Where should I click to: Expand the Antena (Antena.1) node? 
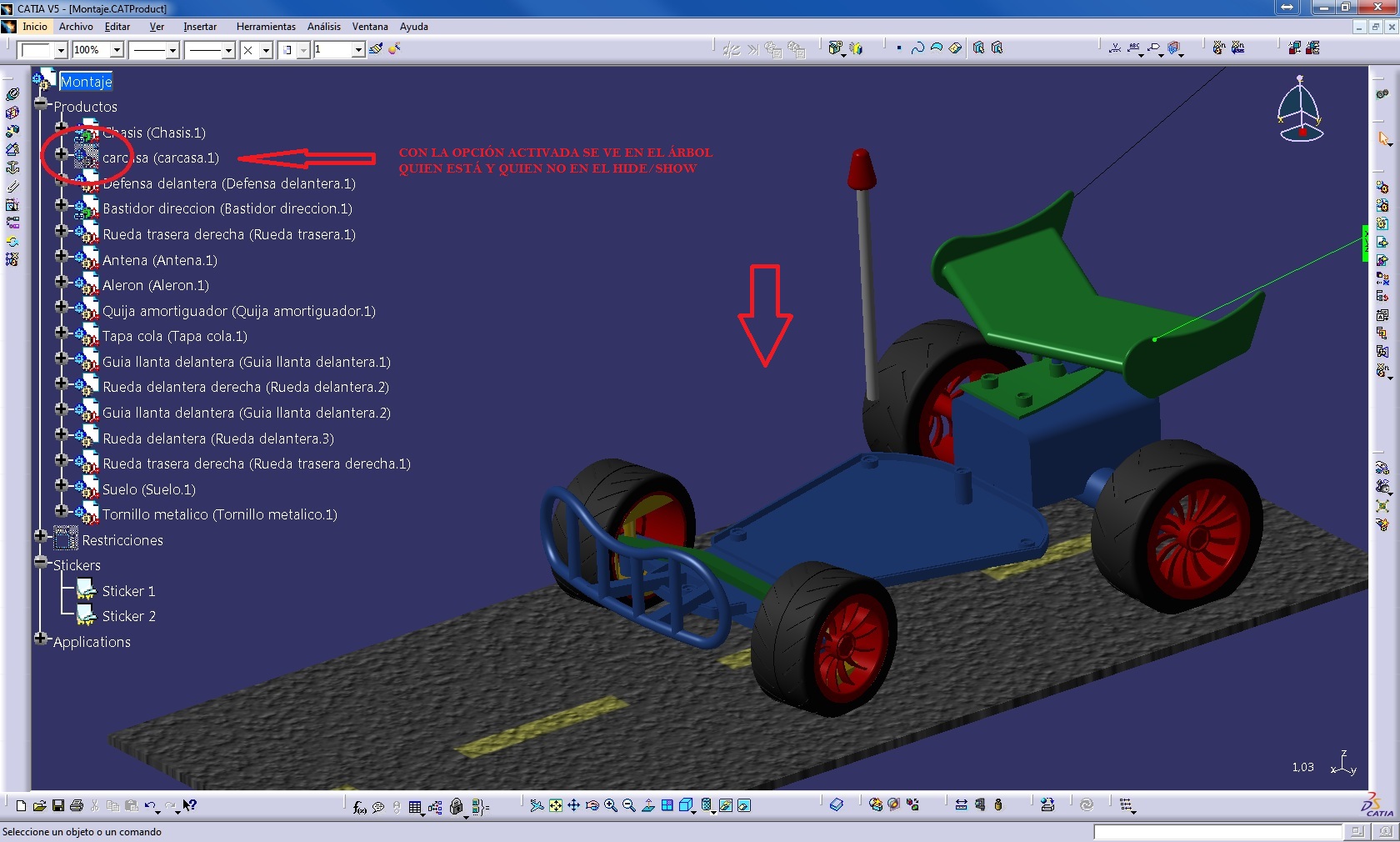pos(61,256)
